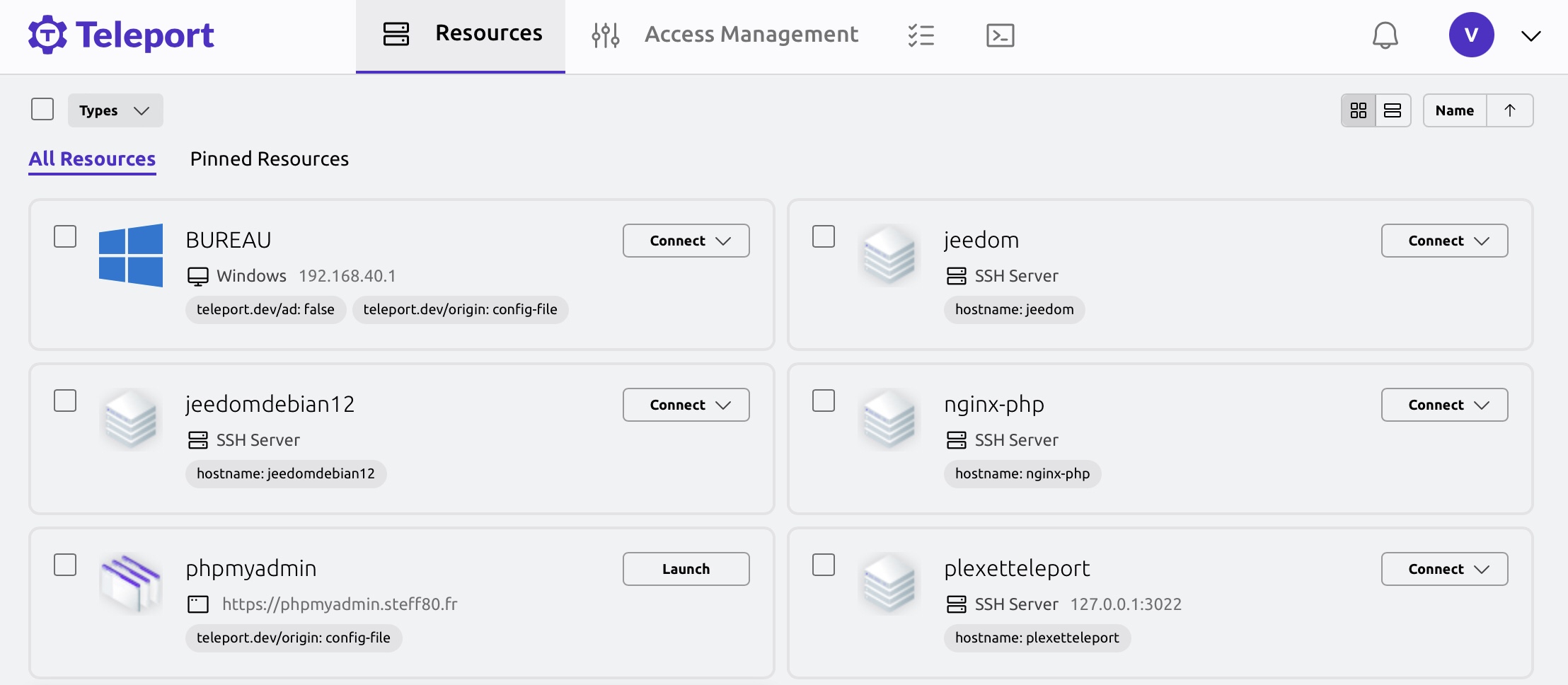Select the phpmyadmin resource checkbox
1568x685 pixels.
(x=65, y=565)
